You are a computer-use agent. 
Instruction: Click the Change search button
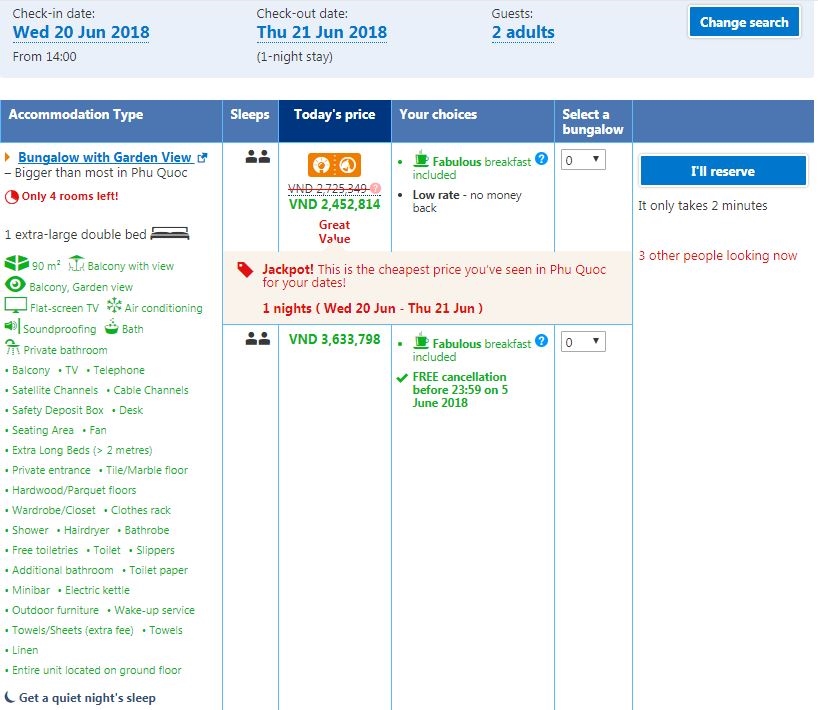point(743,22)
